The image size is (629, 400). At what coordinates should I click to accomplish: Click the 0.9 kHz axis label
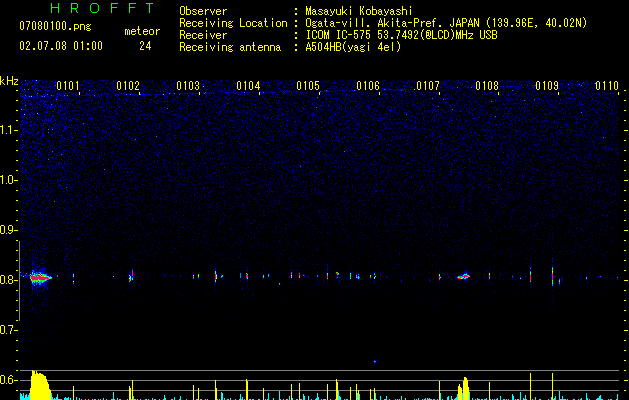tap(8, 230)
